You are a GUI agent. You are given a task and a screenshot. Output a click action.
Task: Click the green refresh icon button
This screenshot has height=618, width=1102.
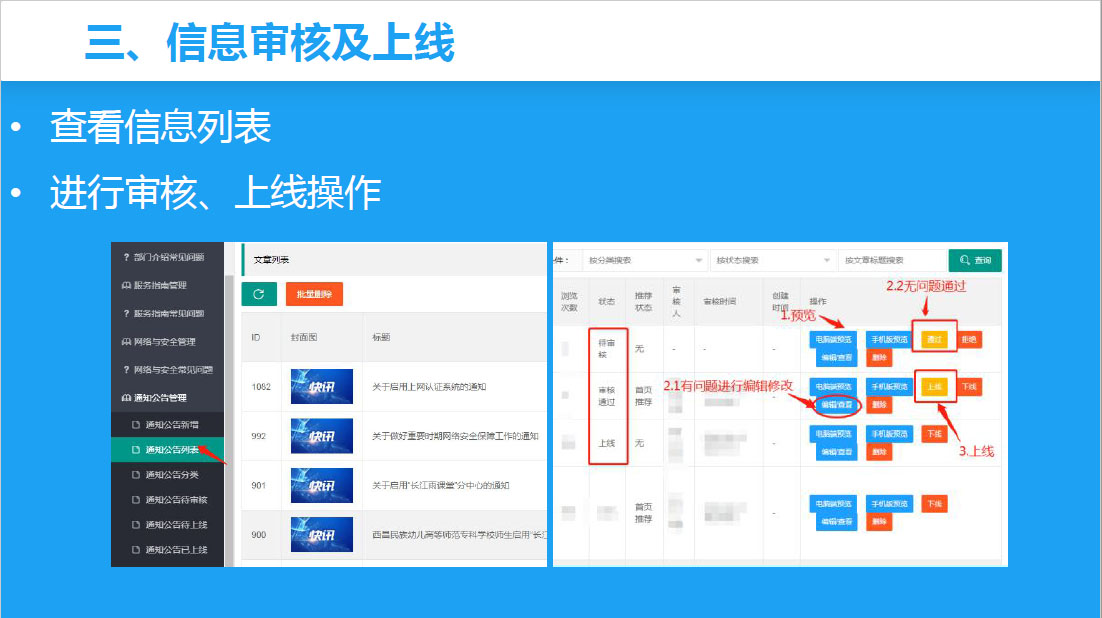tap(259, 294)
